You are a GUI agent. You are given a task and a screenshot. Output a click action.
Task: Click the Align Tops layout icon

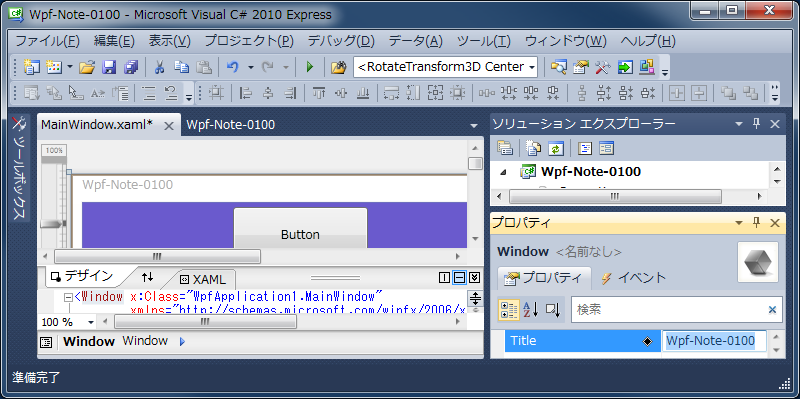(319, 93)
